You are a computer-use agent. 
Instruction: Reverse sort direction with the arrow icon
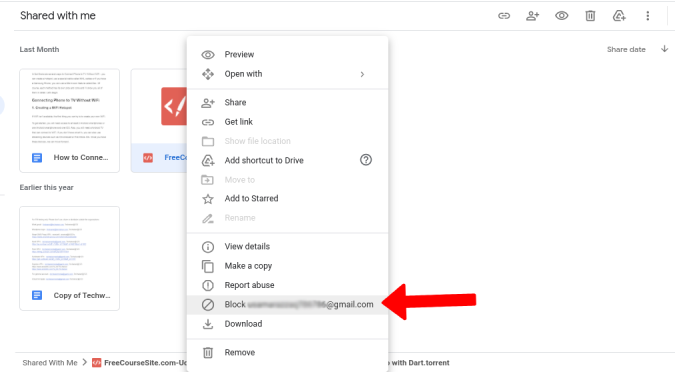click(x=664, y=49)
